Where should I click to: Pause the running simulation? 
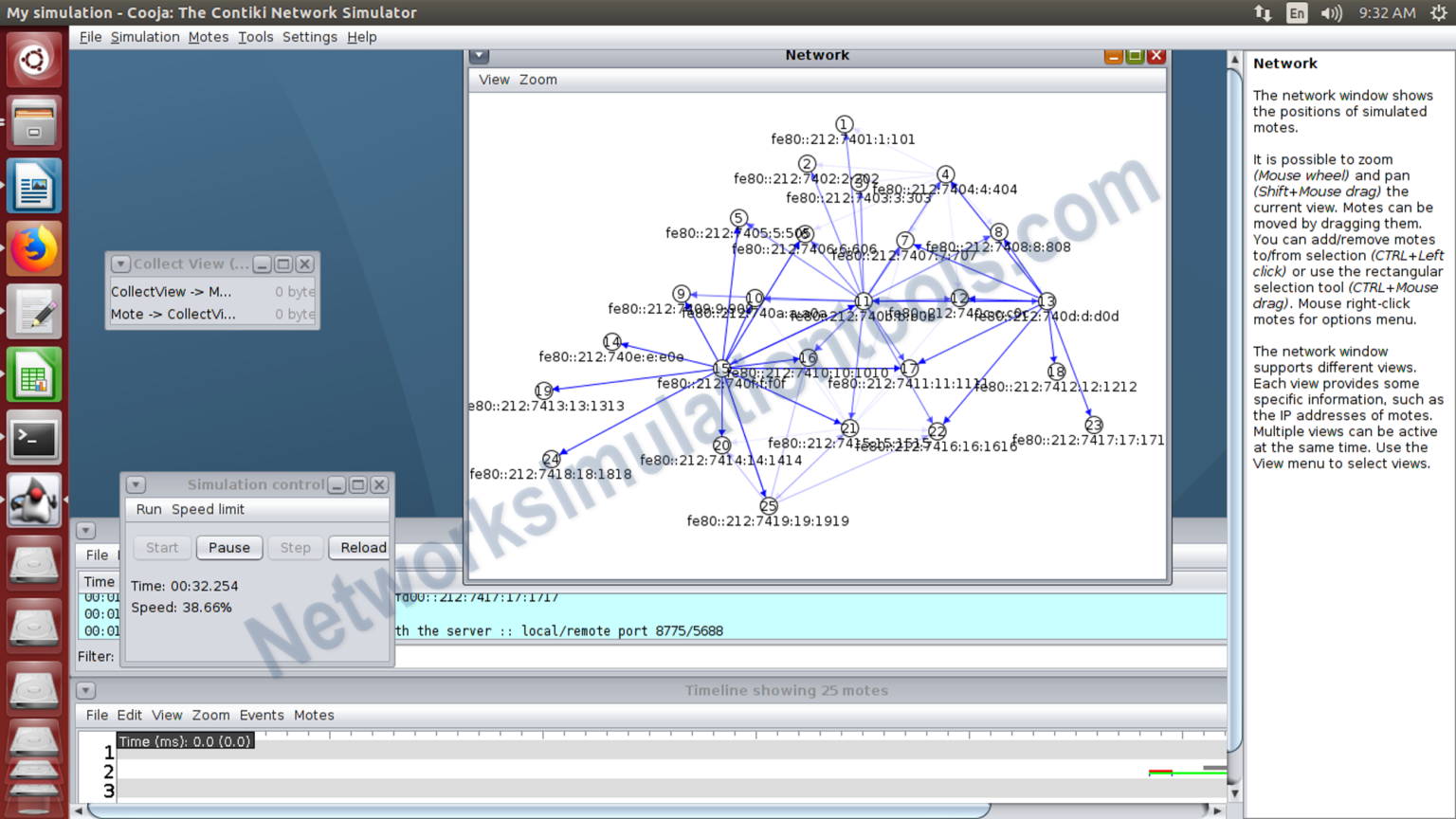[x=228, y=548]
